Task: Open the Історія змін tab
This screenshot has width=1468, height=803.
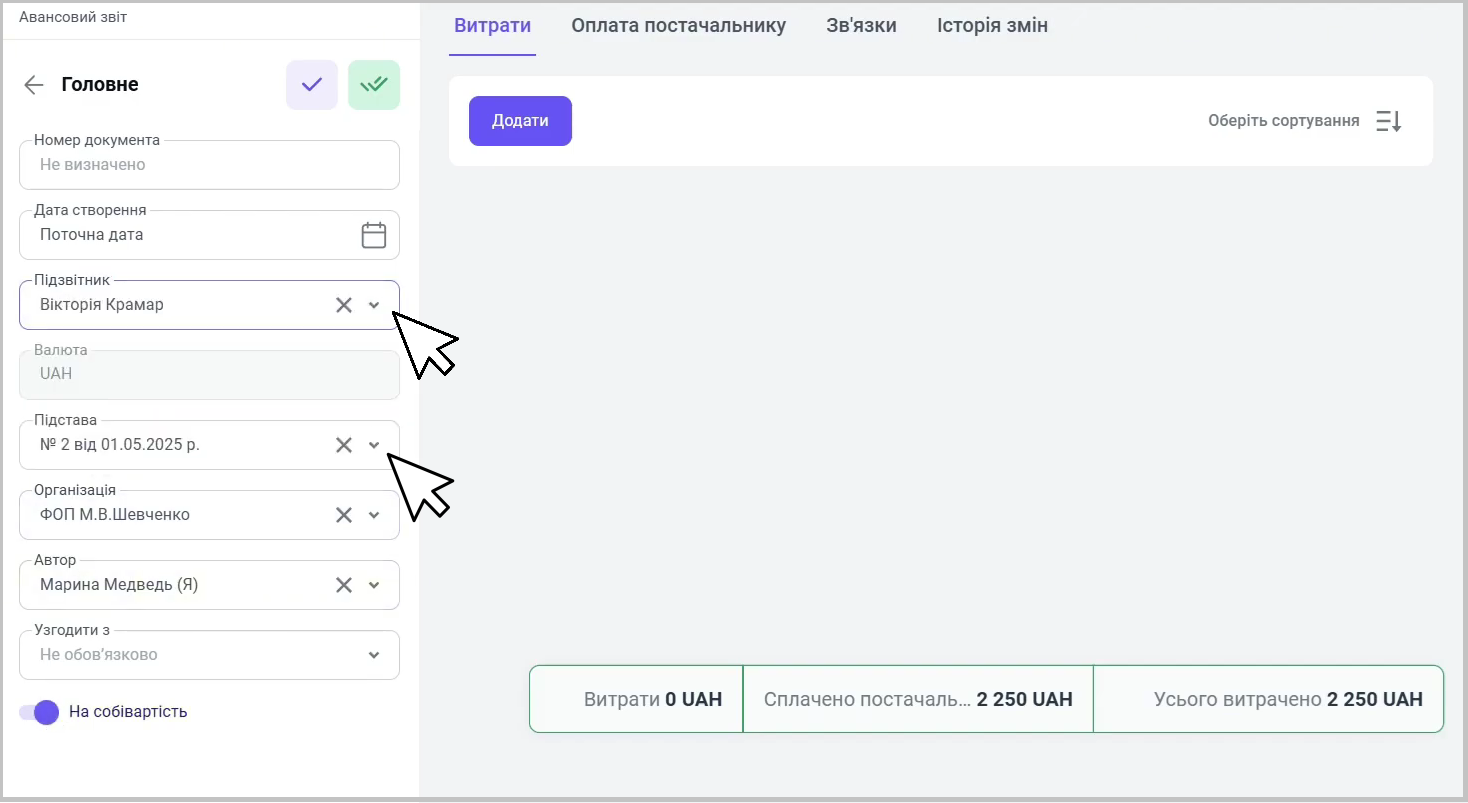Action: (992, 26)
